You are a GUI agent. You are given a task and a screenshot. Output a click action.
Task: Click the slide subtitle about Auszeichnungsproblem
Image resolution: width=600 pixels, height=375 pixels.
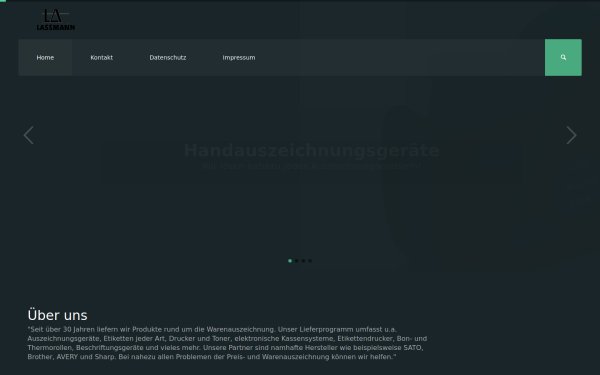coord(311,166)
